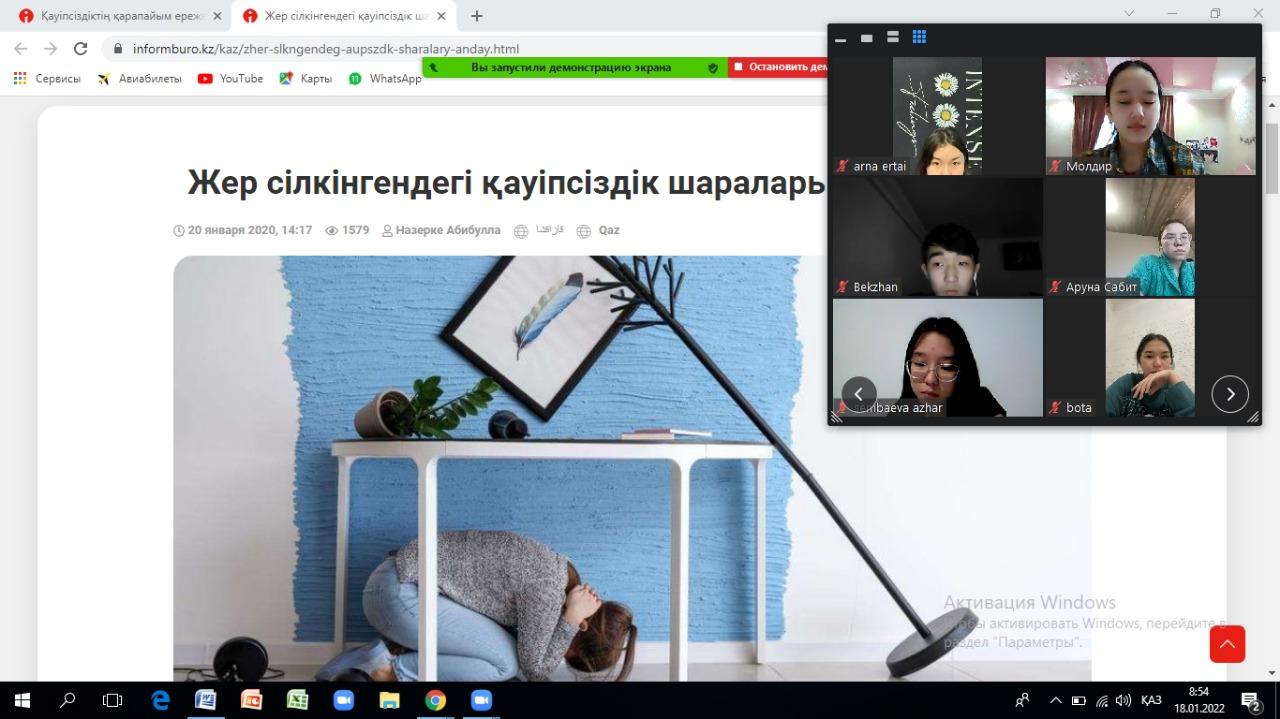
Task: Toggle the system volume icon in the tray
Action: (x=1123, y=700)
